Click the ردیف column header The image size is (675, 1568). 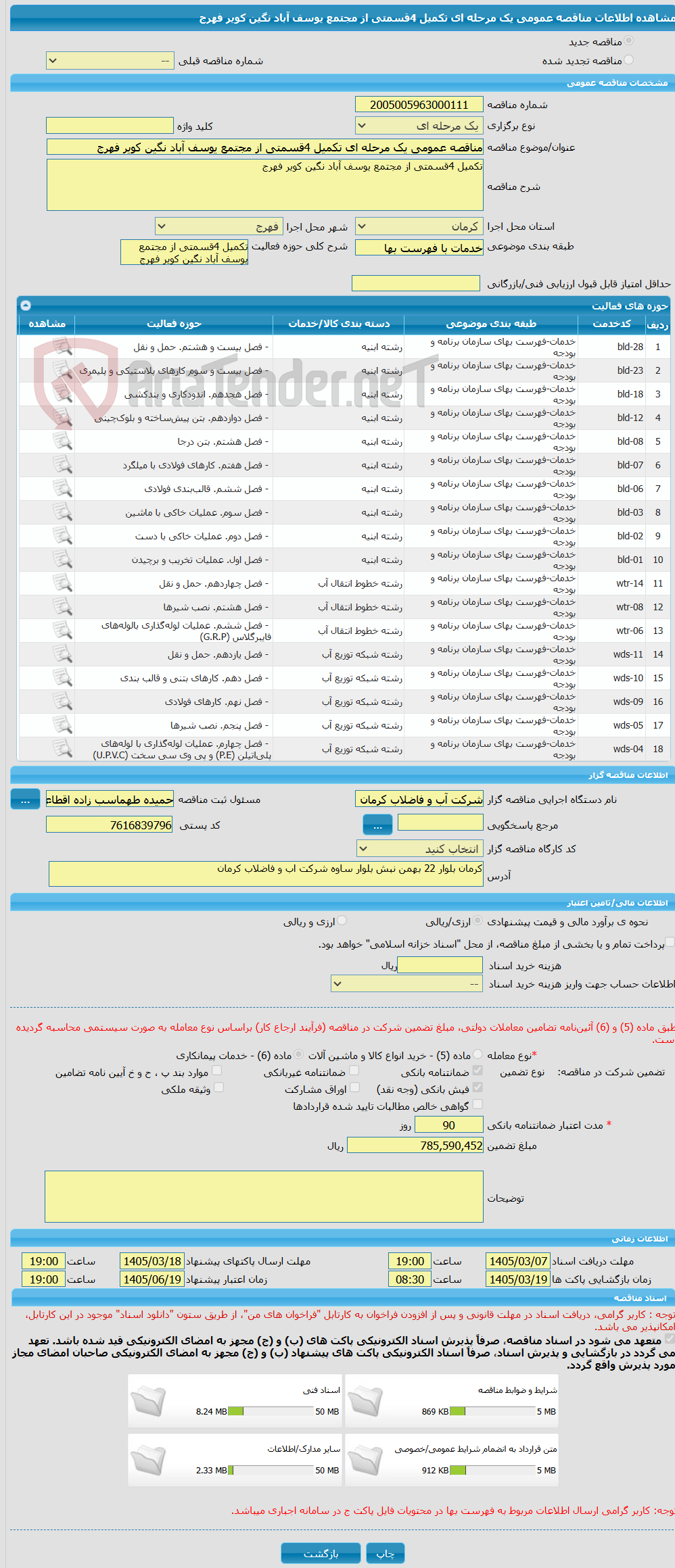tap(657, 325)
